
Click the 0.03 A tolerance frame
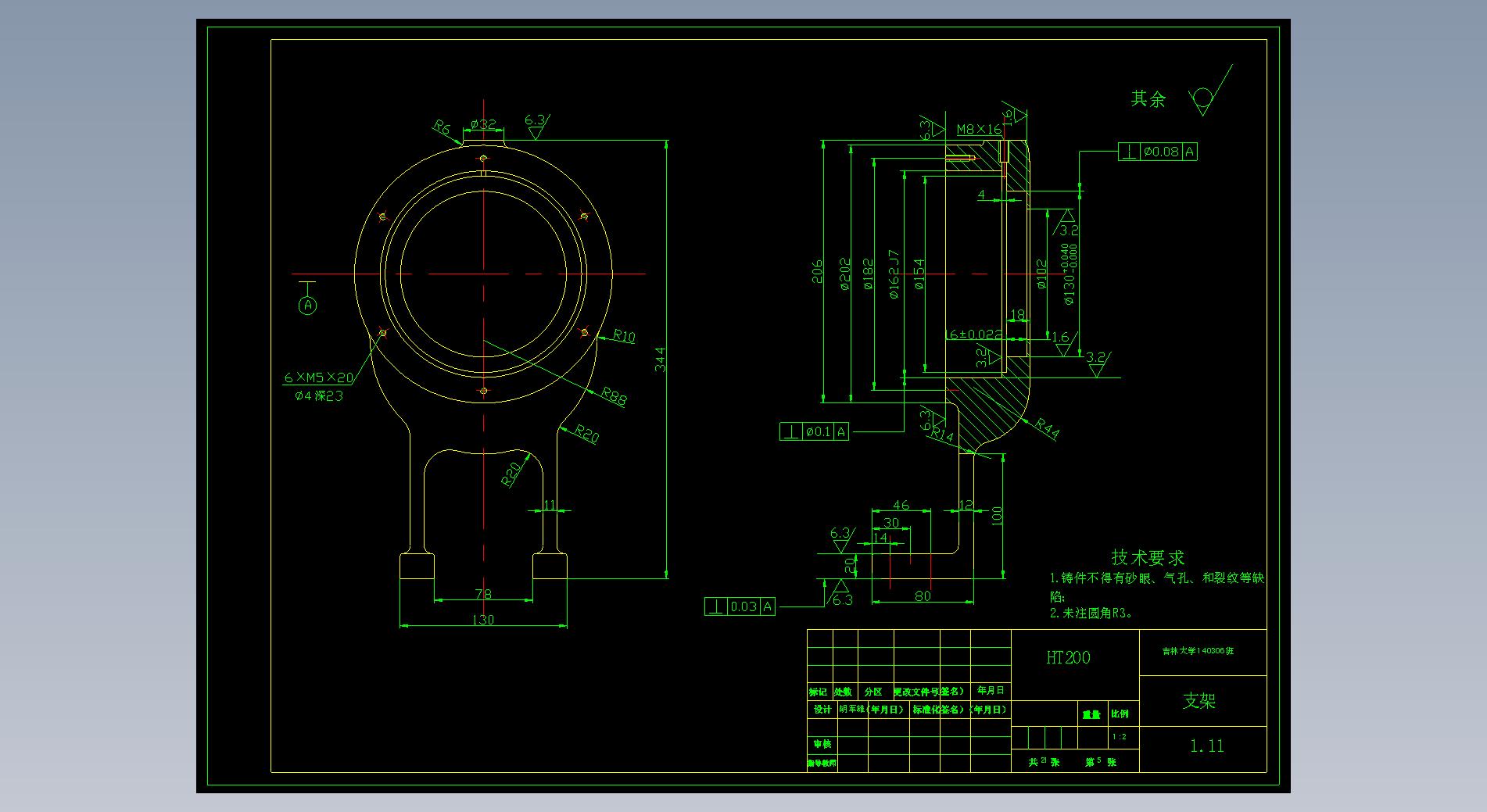pyautogui.click(x=740, y=606)
